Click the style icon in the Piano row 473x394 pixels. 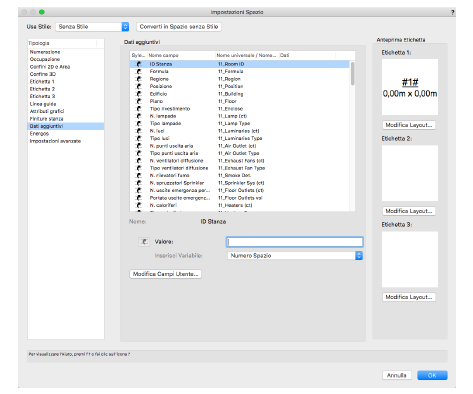coord(139,101)
